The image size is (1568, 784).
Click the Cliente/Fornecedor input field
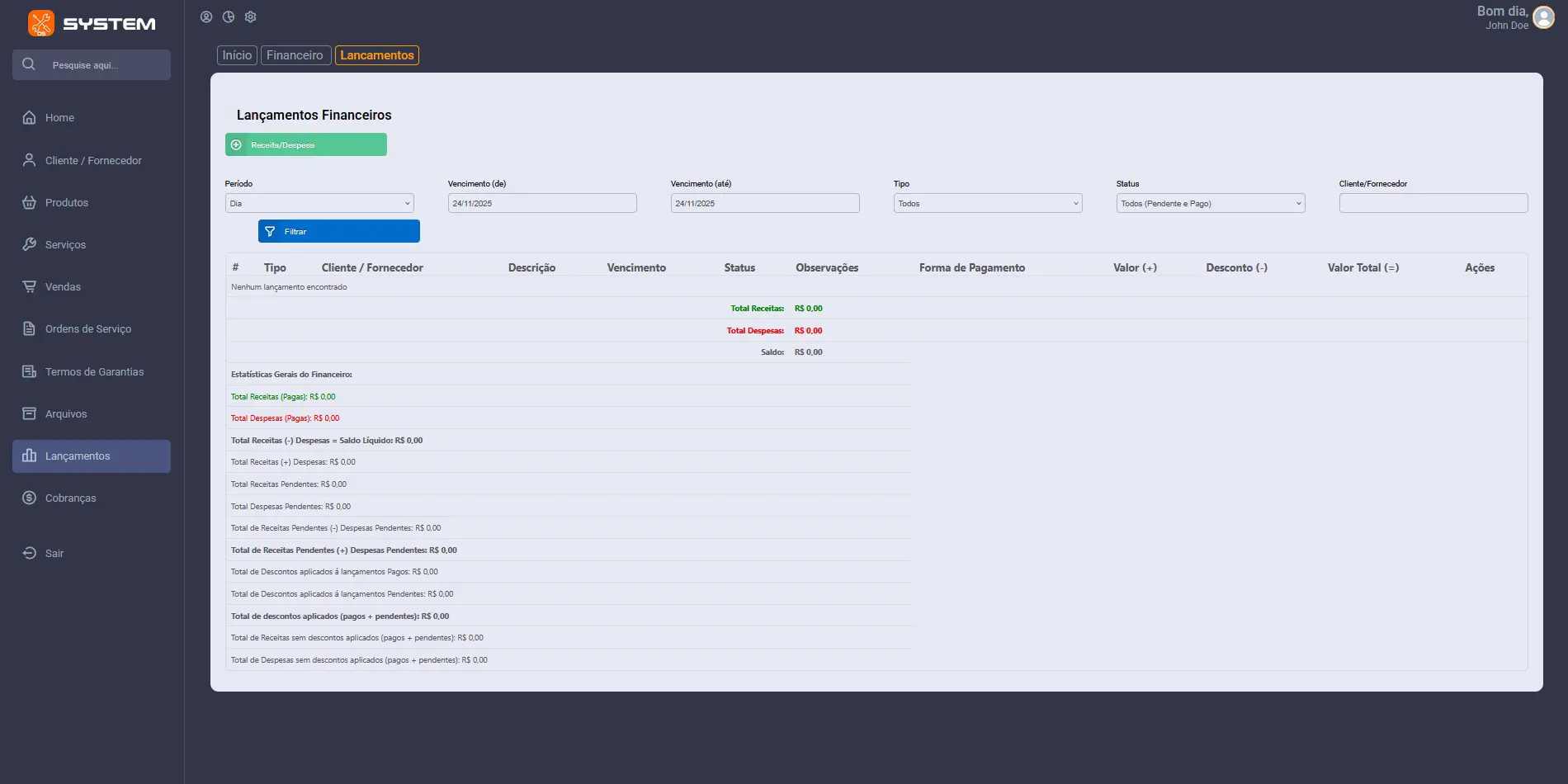1433,203
